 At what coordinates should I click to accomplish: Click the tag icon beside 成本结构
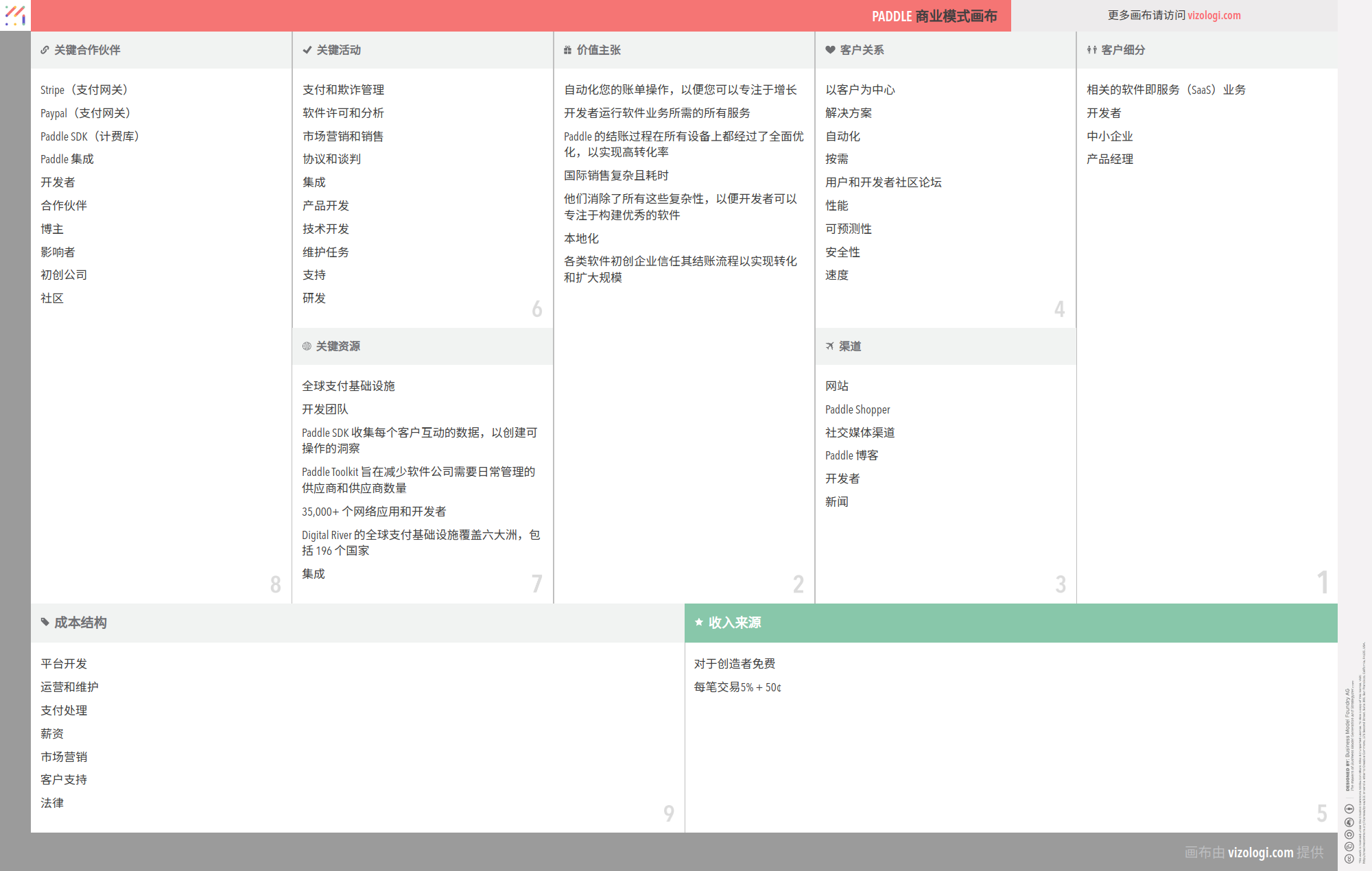(44, 623)
